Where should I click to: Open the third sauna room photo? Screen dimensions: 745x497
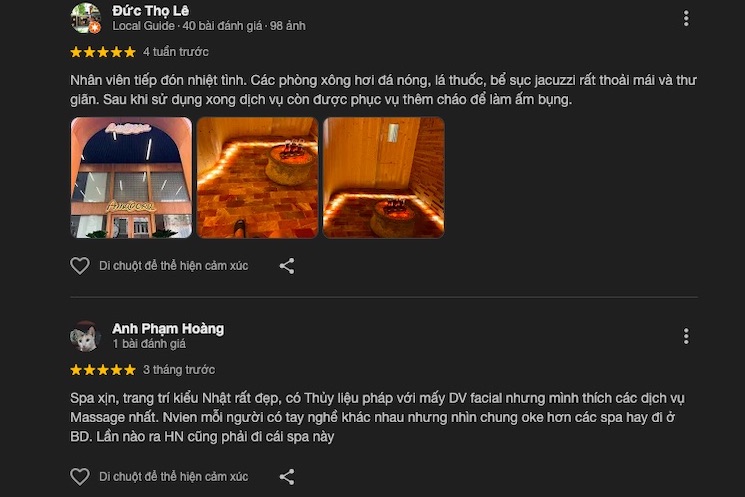coord(383,177)
